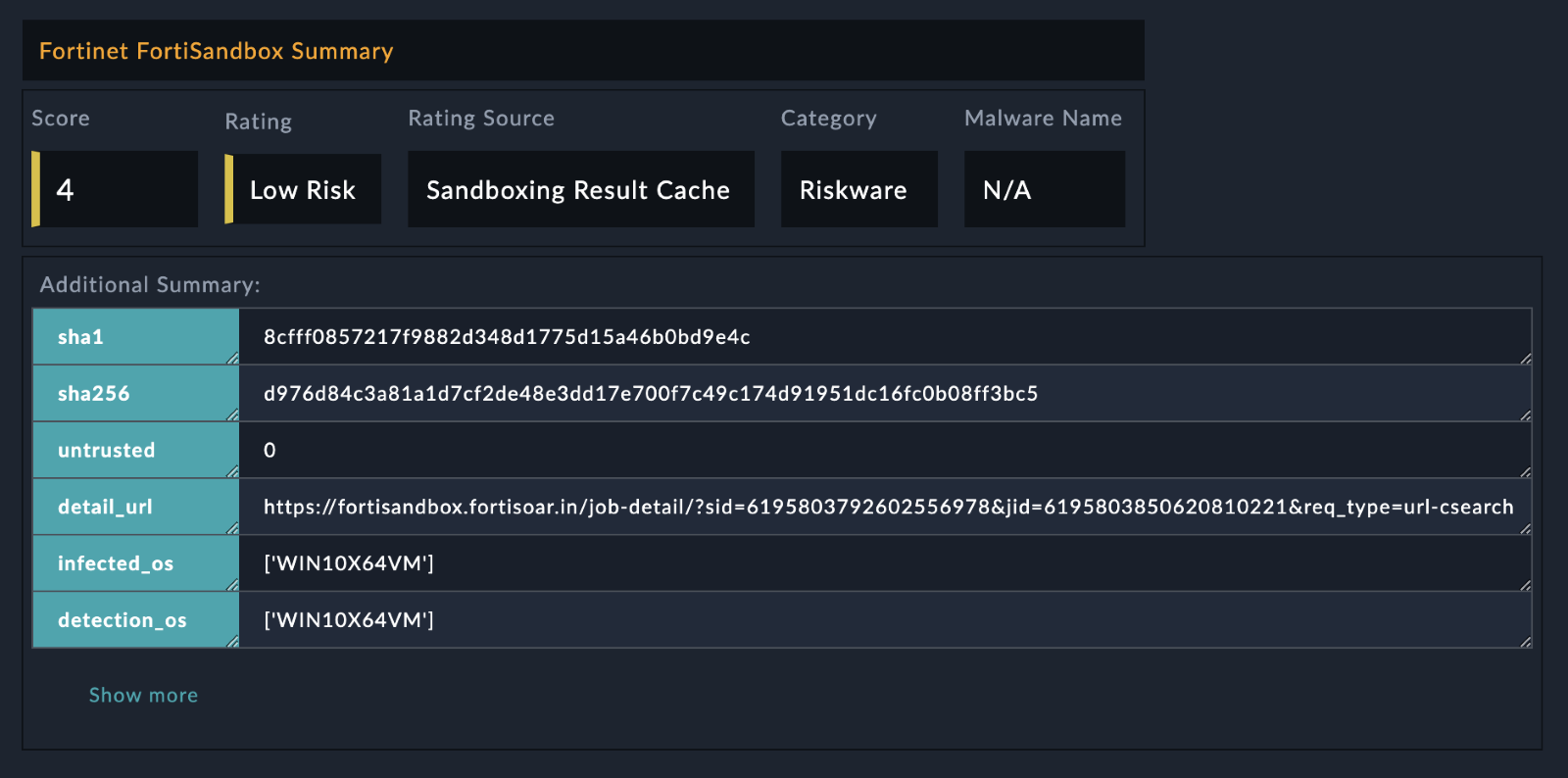The image size is (1568, 778).
Task: Click the Low Risk rating box
Action: tap(303, 190)
